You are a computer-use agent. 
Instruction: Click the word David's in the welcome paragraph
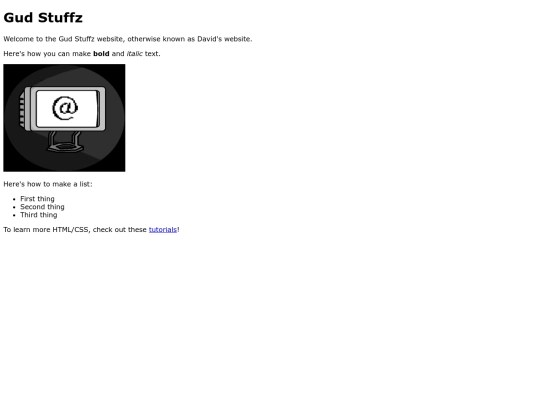[209, 39]
